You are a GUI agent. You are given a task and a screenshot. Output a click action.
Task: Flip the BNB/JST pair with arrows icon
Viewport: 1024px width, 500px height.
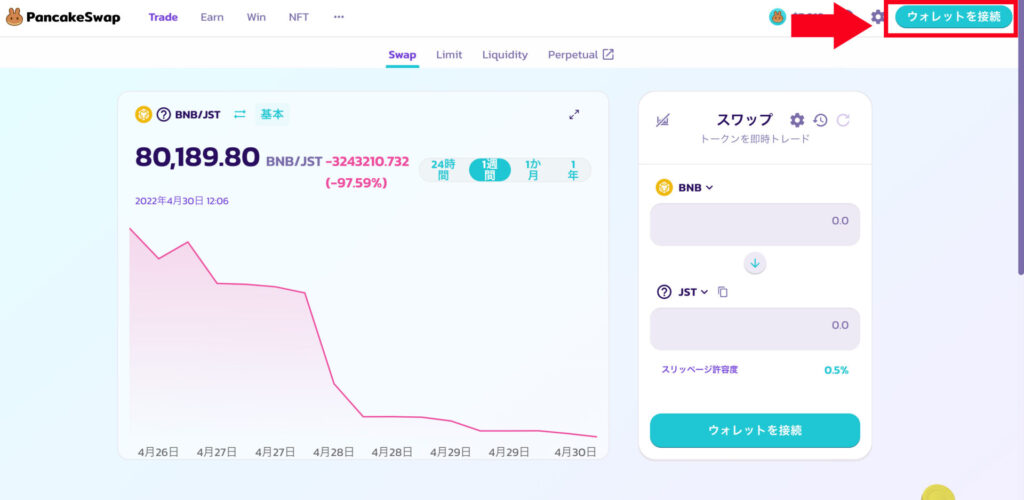[x=240, y=114]
